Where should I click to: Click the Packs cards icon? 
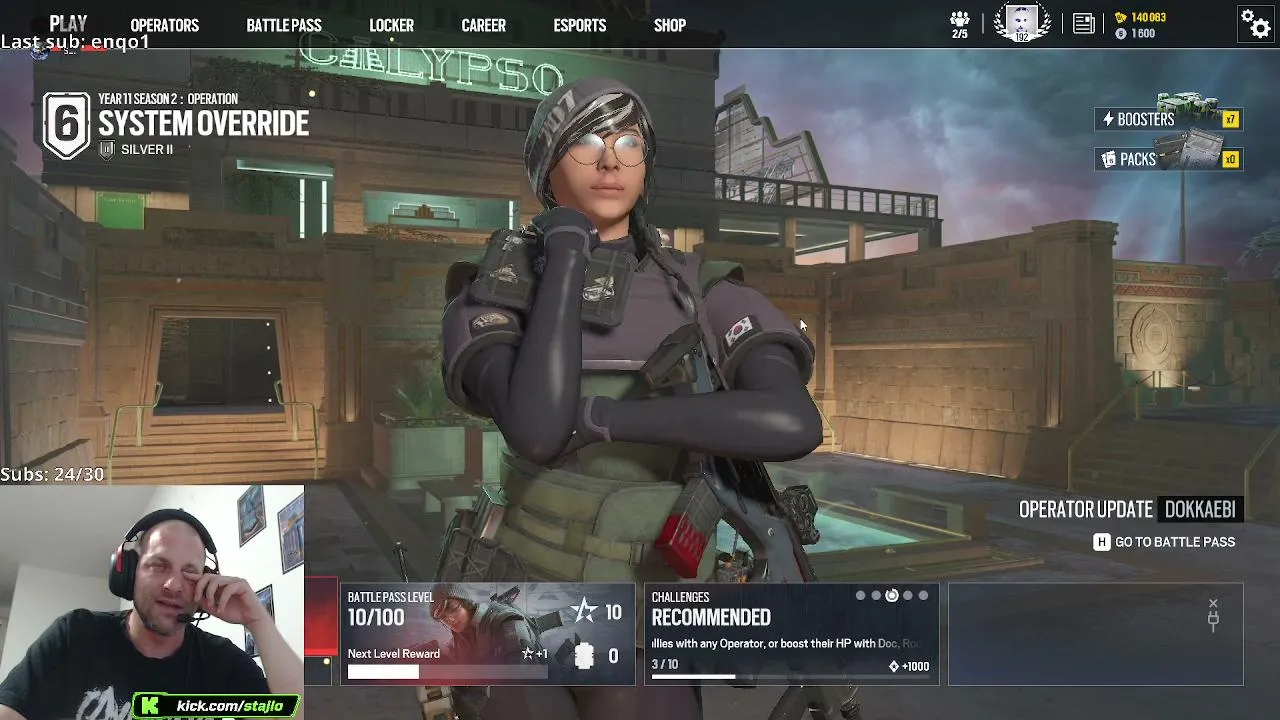(x=1108, y=159)
